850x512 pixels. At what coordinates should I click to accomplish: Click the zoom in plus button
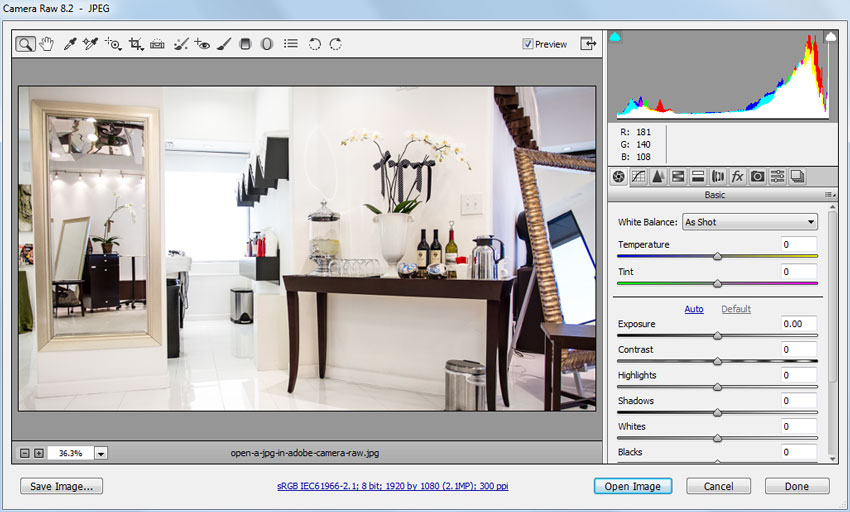(x=39, y=453)
